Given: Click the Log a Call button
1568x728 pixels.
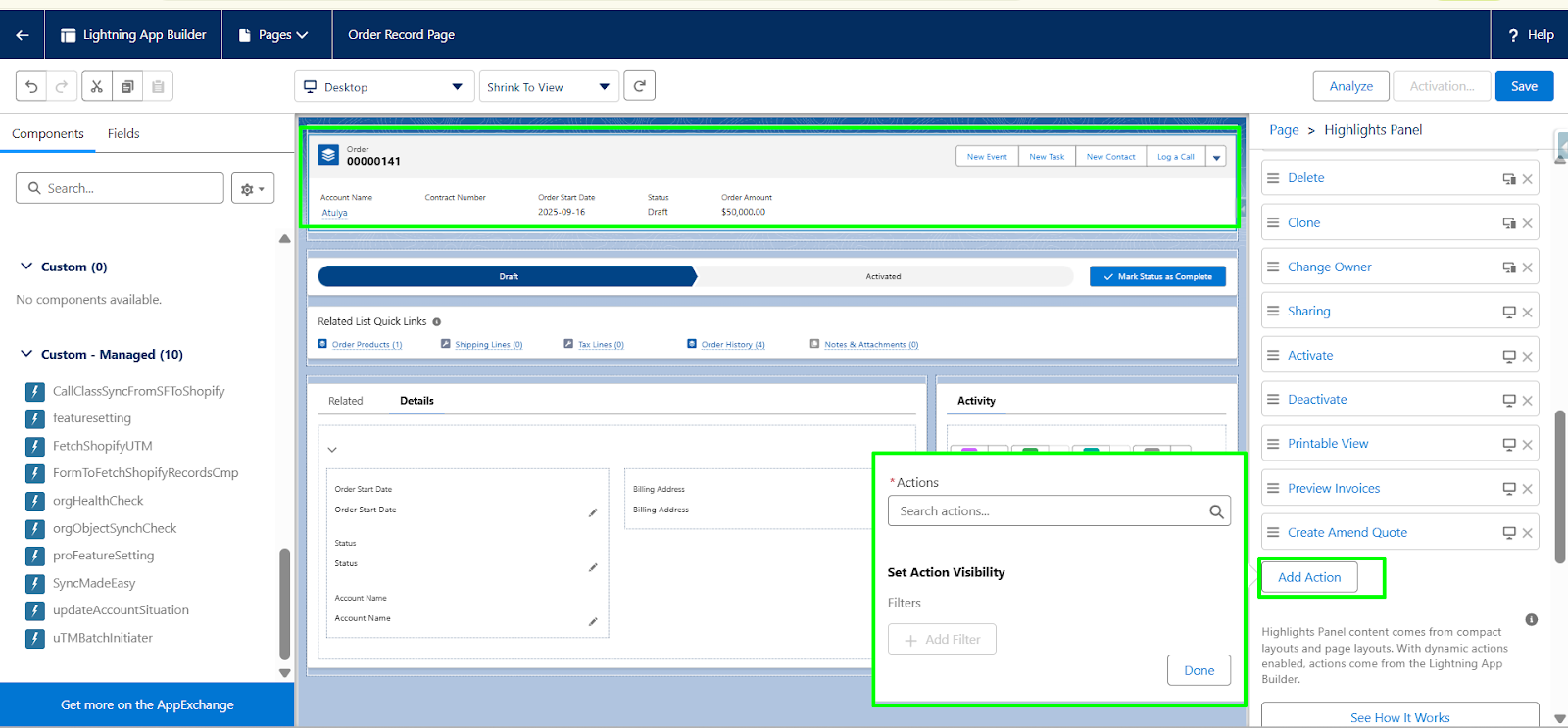Looking at the screenshot, I should [1176, 157].
